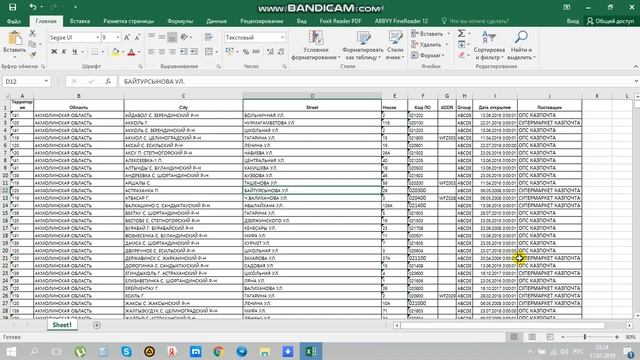640x360 pixels.
Task: Switch to Разметка страницы tab
Action: 128,21
